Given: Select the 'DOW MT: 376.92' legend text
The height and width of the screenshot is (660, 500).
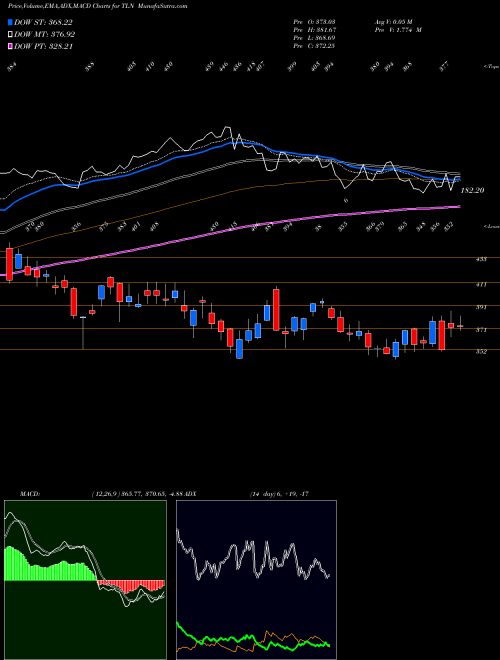Looking at the screenshot, I should [45, 34].
